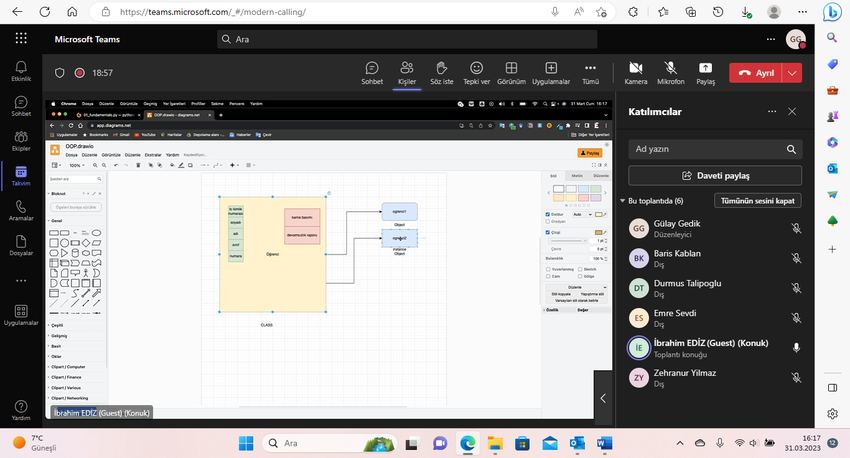The image size is (850, 458).
Task: Open Yardım help in sidebar
Action: 21,410
